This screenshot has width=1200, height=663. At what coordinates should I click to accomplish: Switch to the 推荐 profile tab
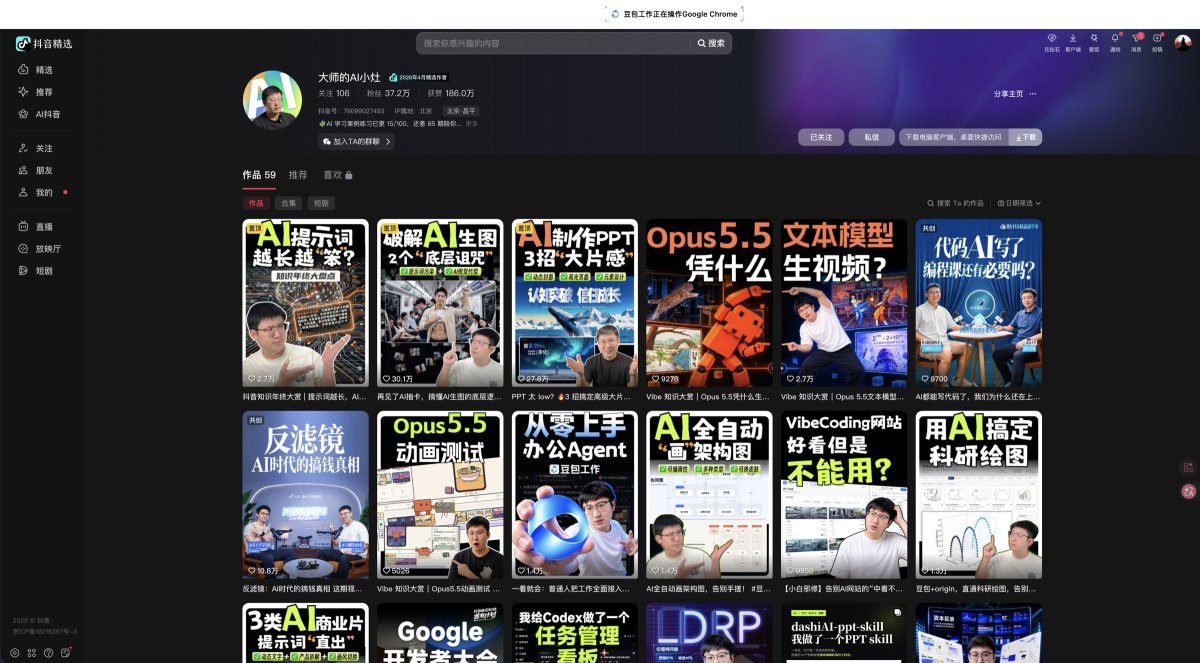click(298, 174)
